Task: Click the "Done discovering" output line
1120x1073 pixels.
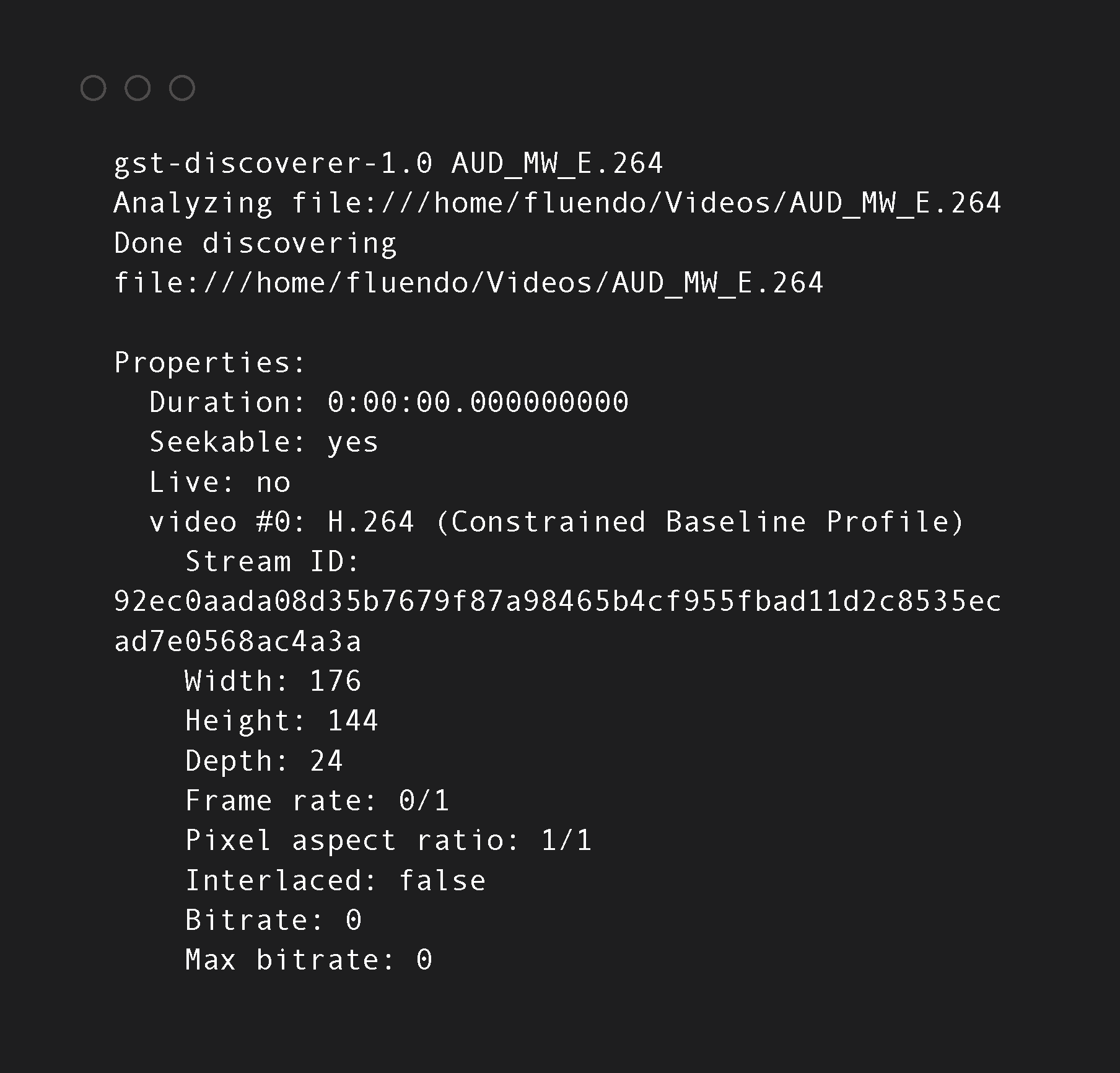Action: tap(255, 243)
